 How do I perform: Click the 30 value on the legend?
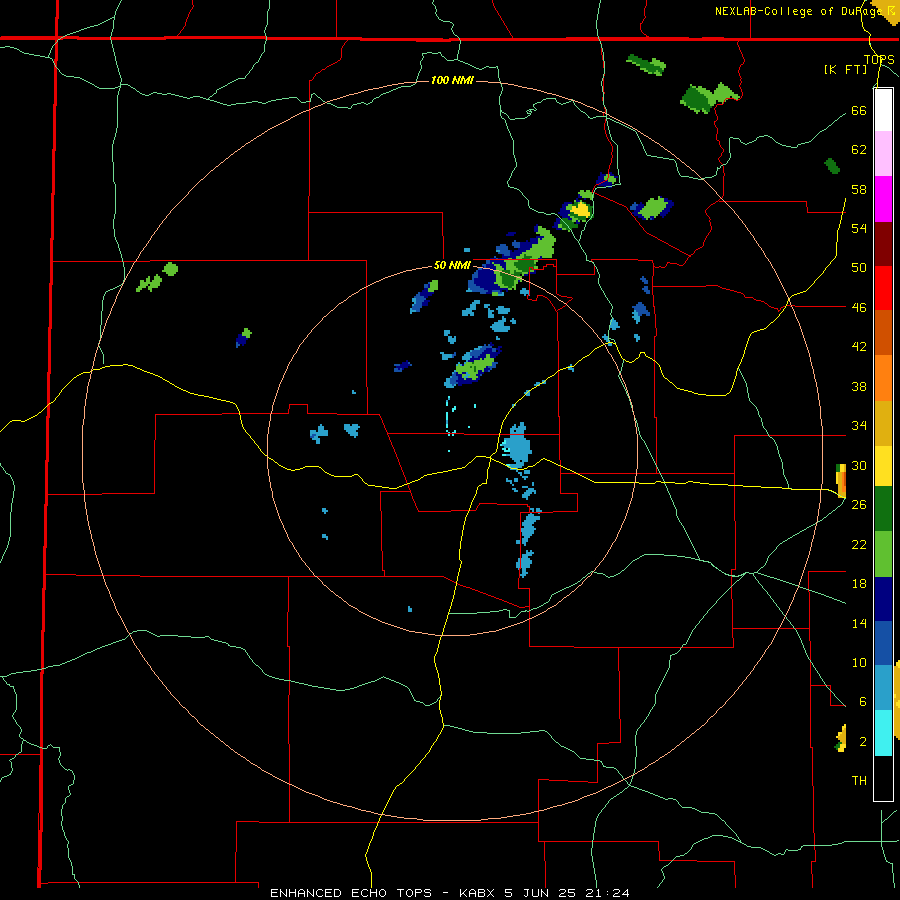click(x=859, y=465)
